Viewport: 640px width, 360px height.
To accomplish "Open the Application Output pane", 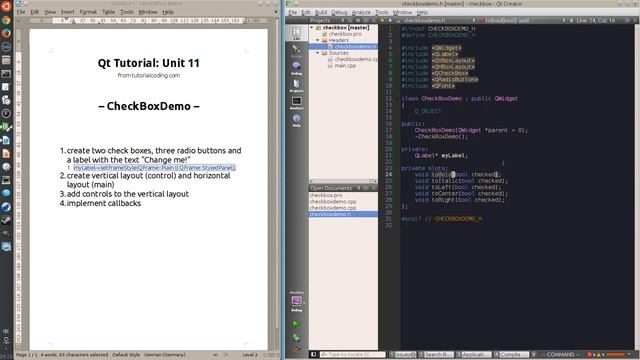I will pyautogui.click(x=473, y=354).
